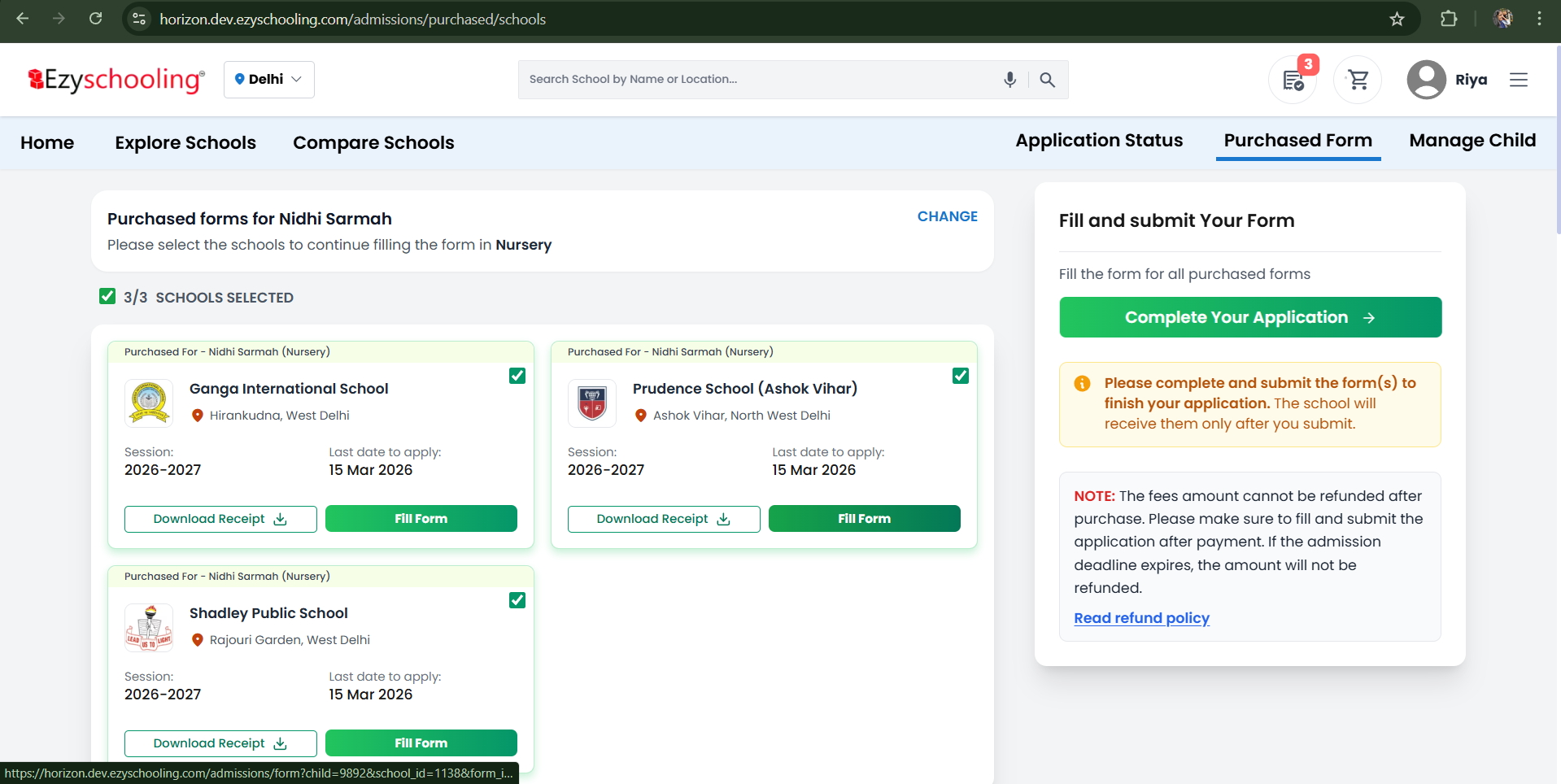
Task: Open Application Status tab
Action: tap(1099, 140)
